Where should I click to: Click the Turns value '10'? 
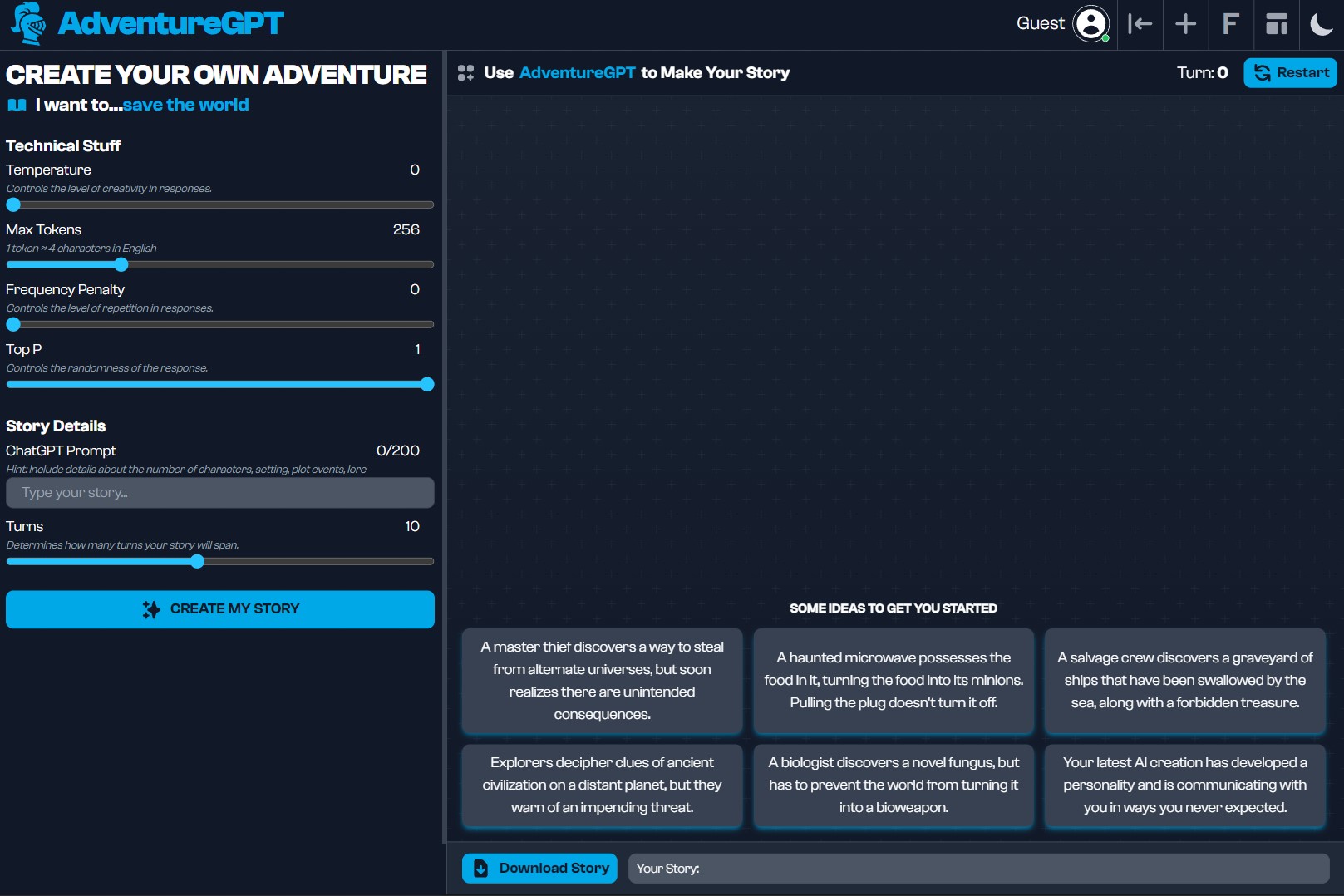[412, 526]
